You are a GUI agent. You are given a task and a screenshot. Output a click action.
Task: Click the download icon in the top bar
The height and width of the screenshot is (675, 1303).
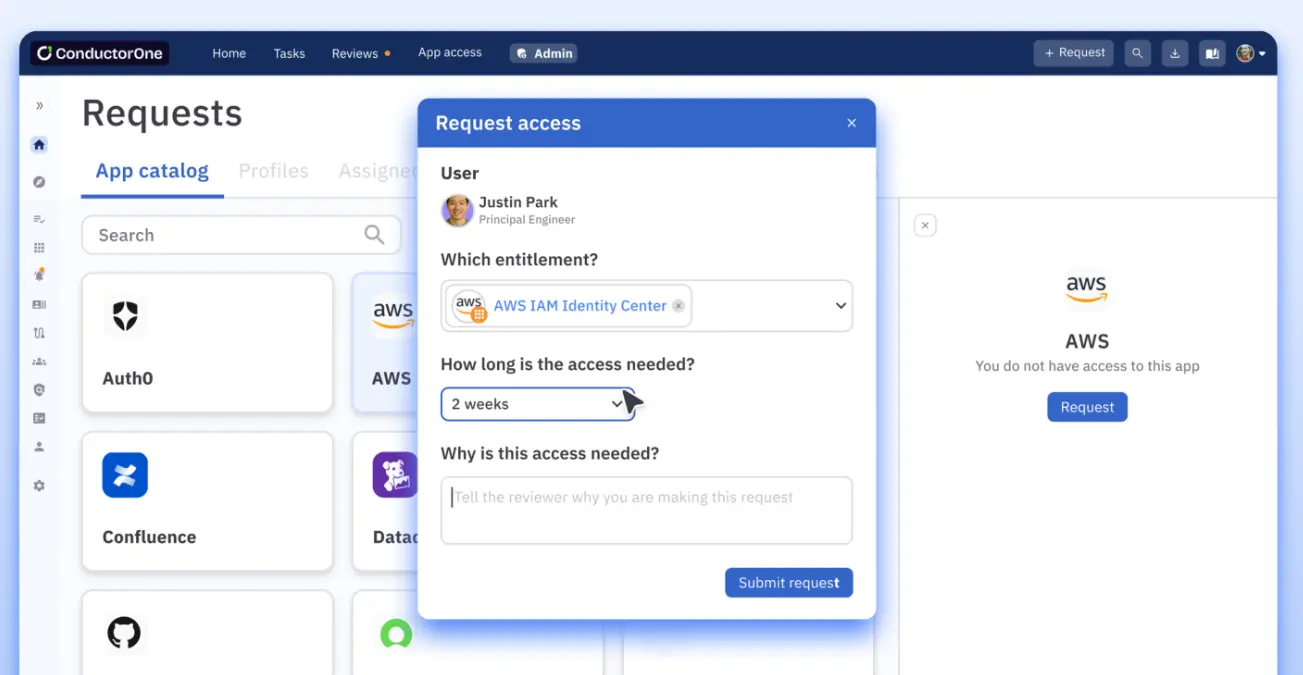(1175, 54)
